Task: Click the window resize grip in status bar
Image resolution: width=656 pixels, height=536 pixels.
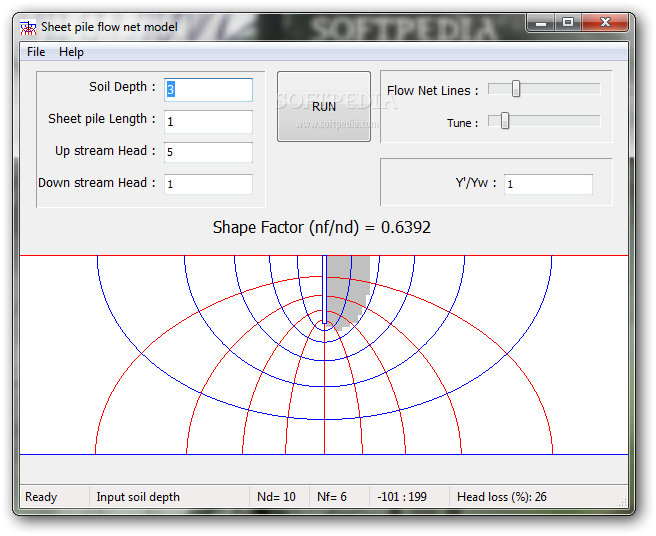Action: (623, 502)
